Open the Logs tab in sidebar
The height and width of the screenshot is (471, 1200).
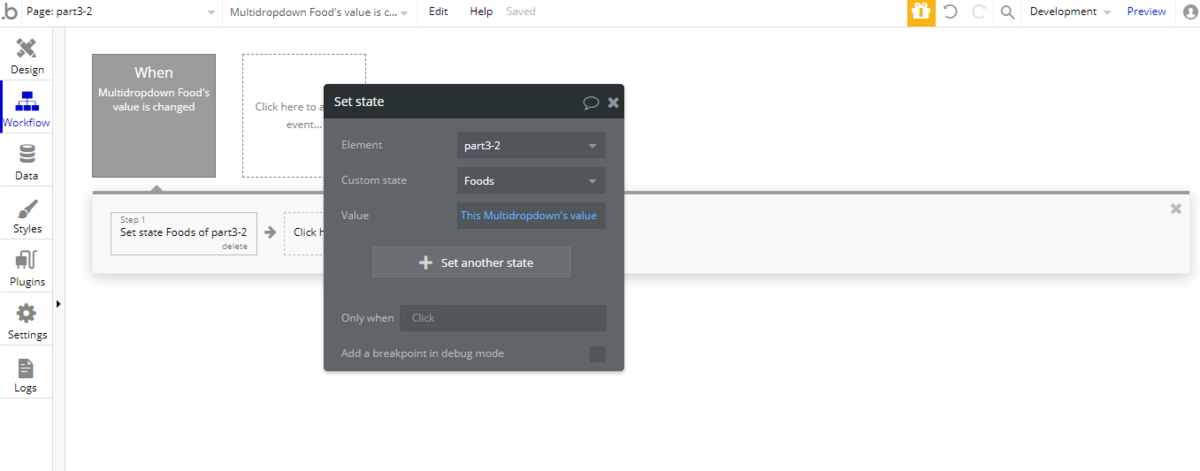(27, 374)
